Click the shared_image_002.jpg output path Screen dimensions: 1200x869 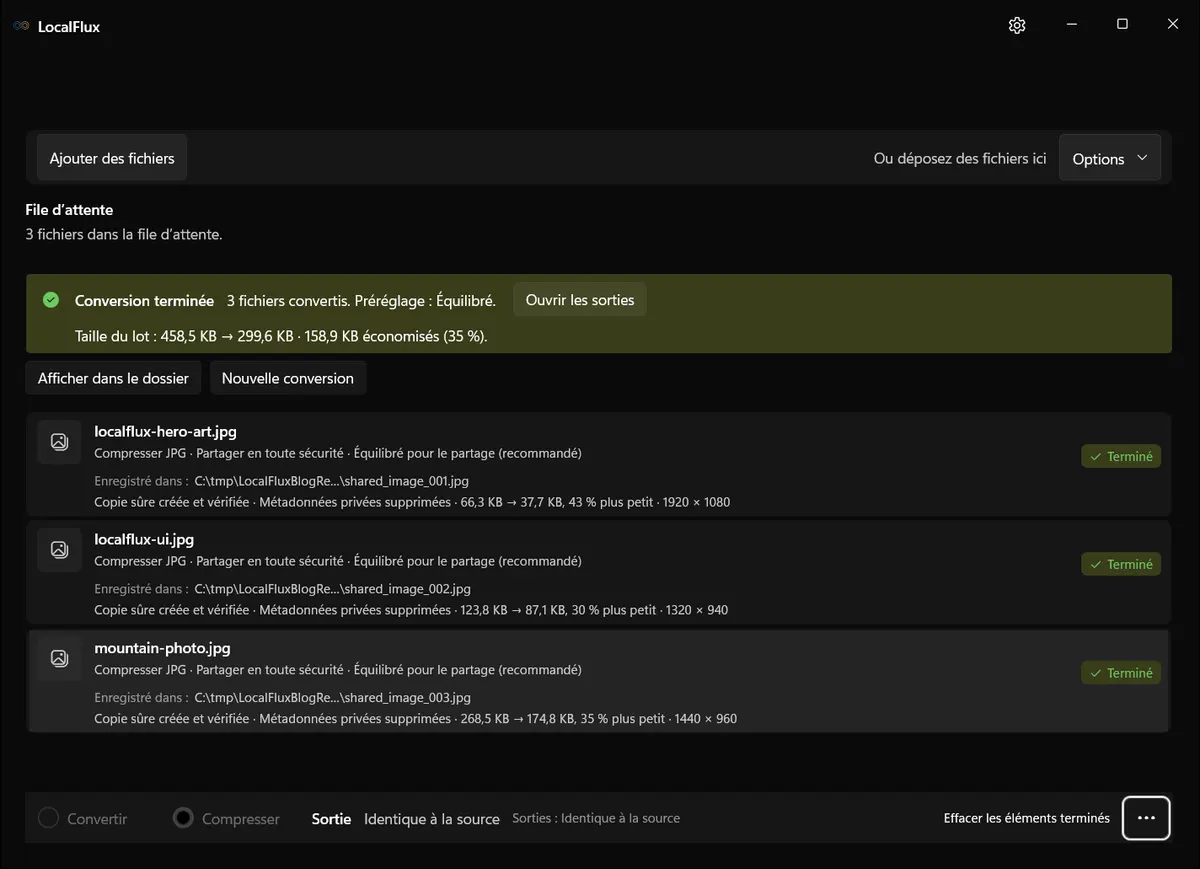pos(332,589)
